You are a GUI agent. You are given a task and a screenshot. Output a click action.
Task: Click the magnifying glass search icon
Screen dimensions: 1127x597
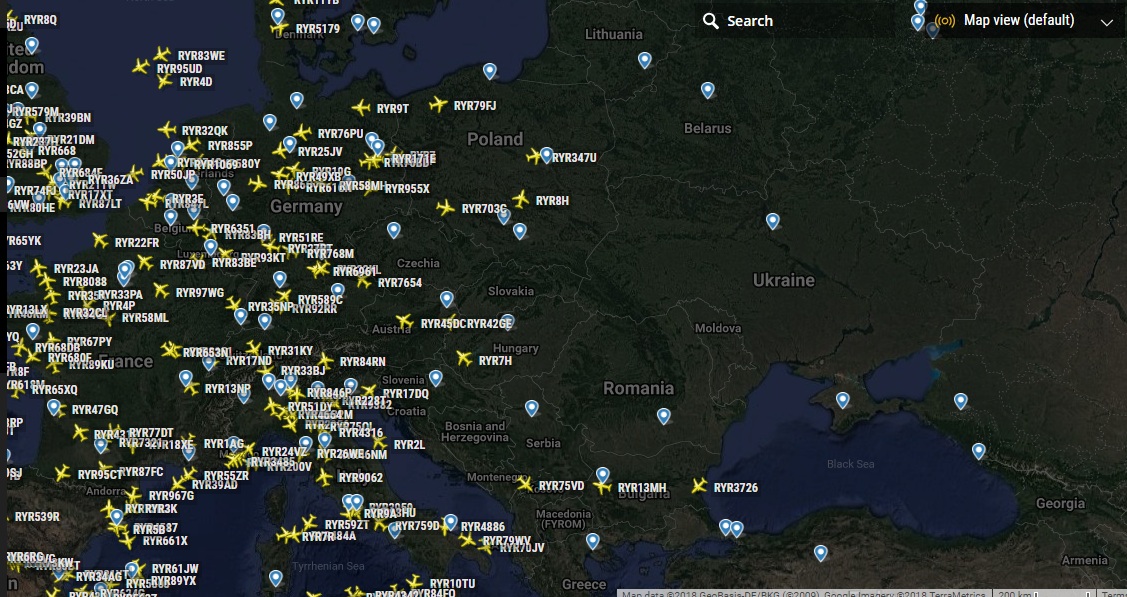[x=711, y=21]
